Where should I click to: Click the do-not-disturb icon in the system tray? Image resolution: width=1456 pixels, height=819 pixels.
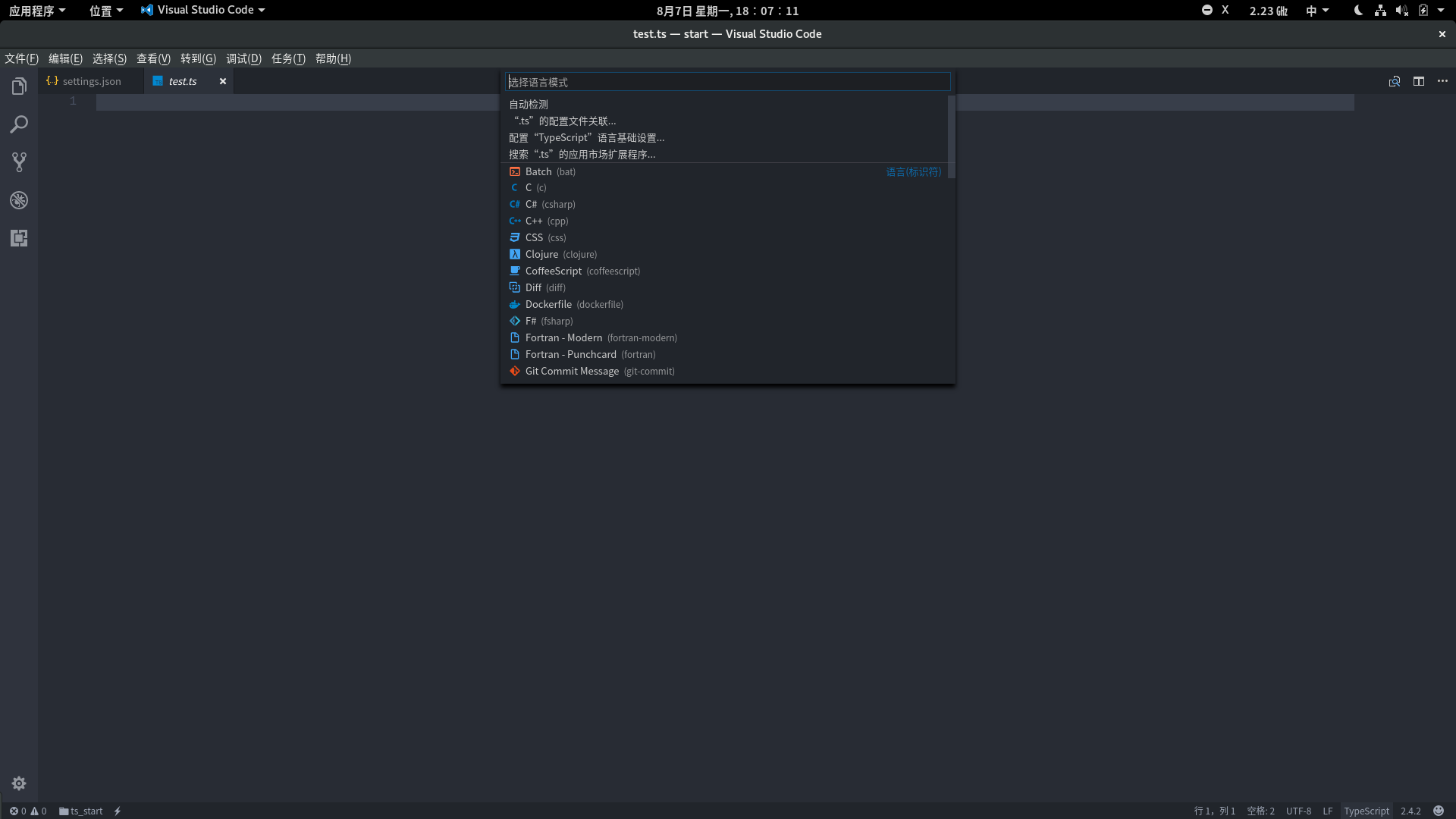(1207, 10)
